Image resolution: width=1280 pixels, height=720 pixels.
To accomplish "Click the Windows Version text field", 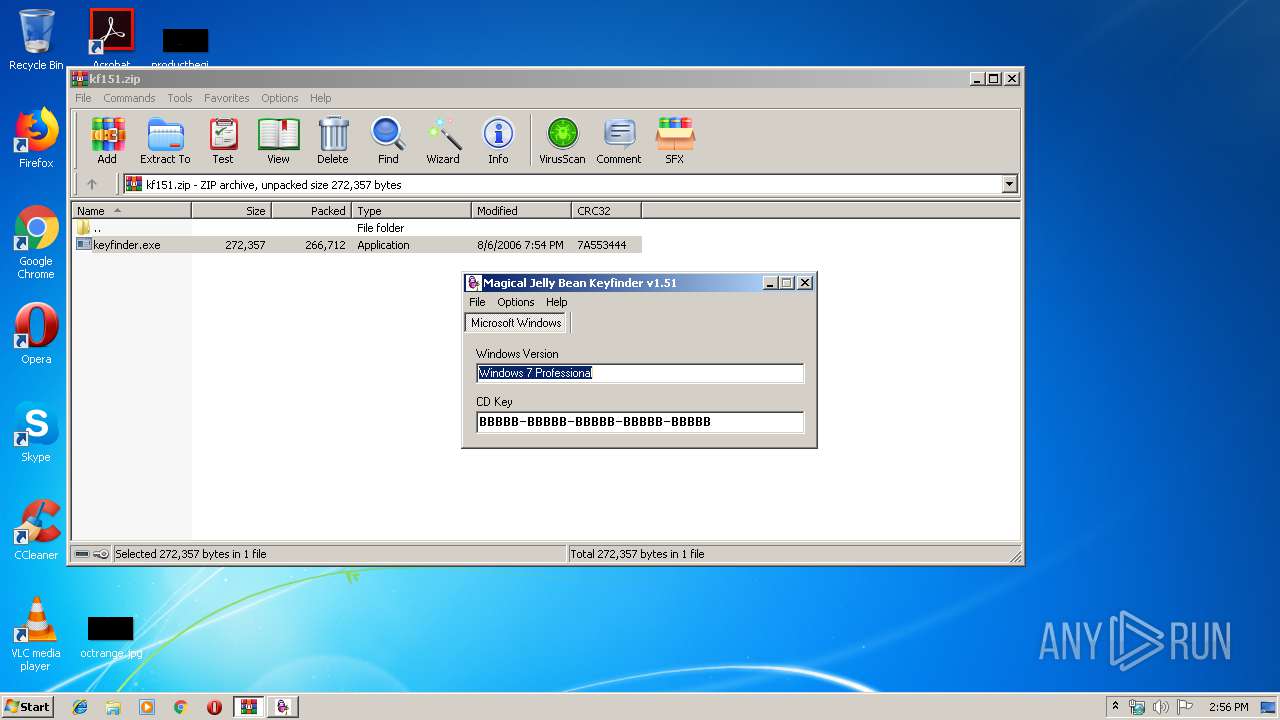I will (640, 373).
